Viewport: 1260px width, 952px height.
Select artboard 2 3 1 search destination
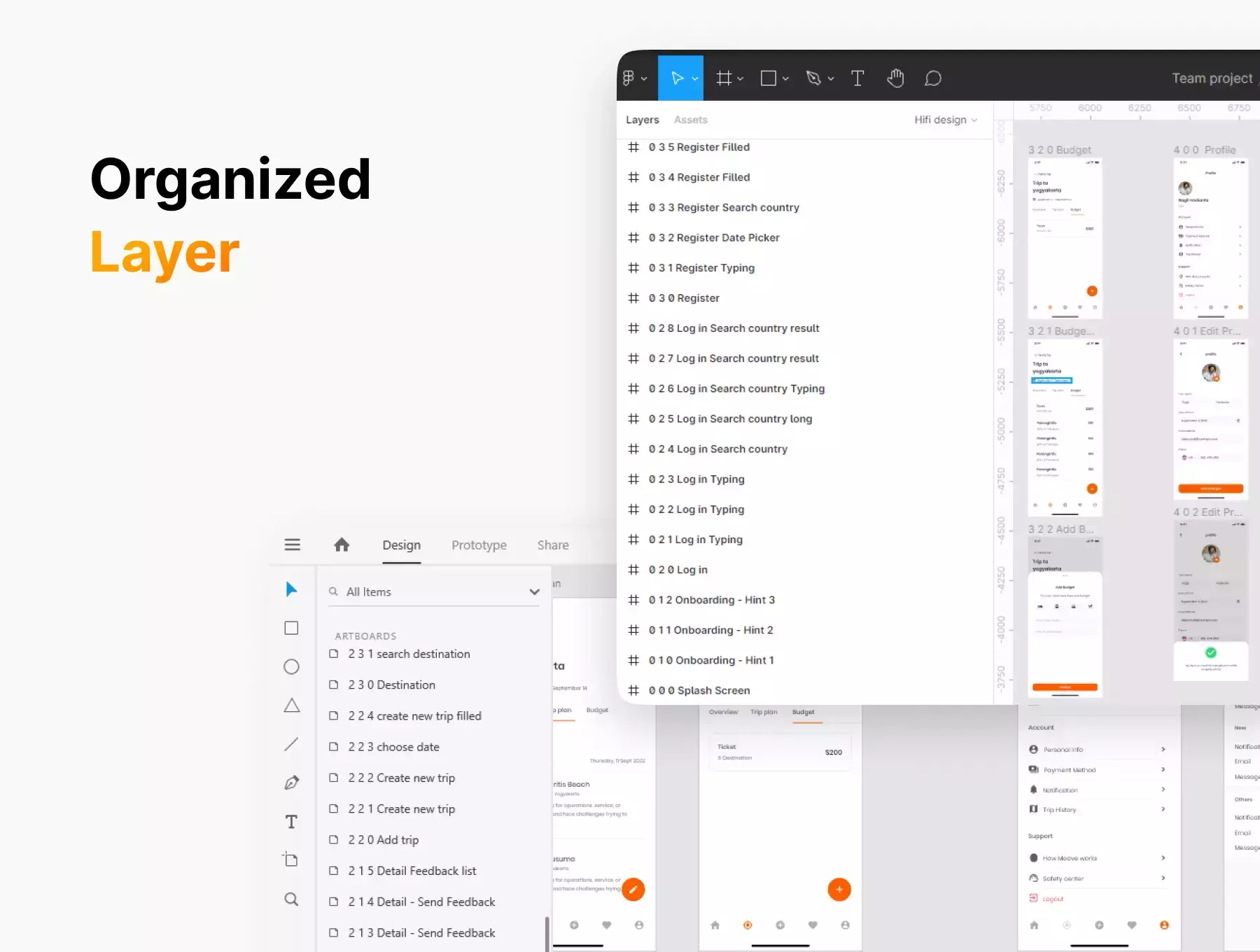point(434,654)
